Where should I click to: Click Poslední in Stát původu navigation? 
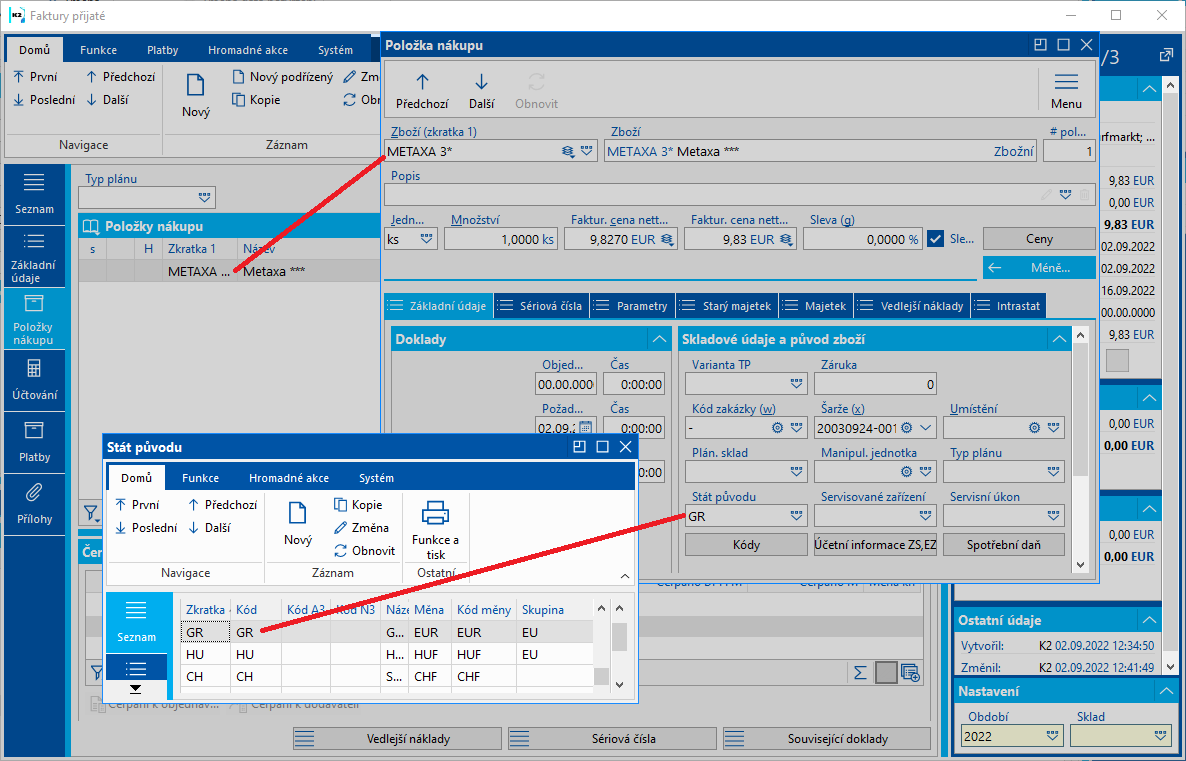(x=146, y=527)
